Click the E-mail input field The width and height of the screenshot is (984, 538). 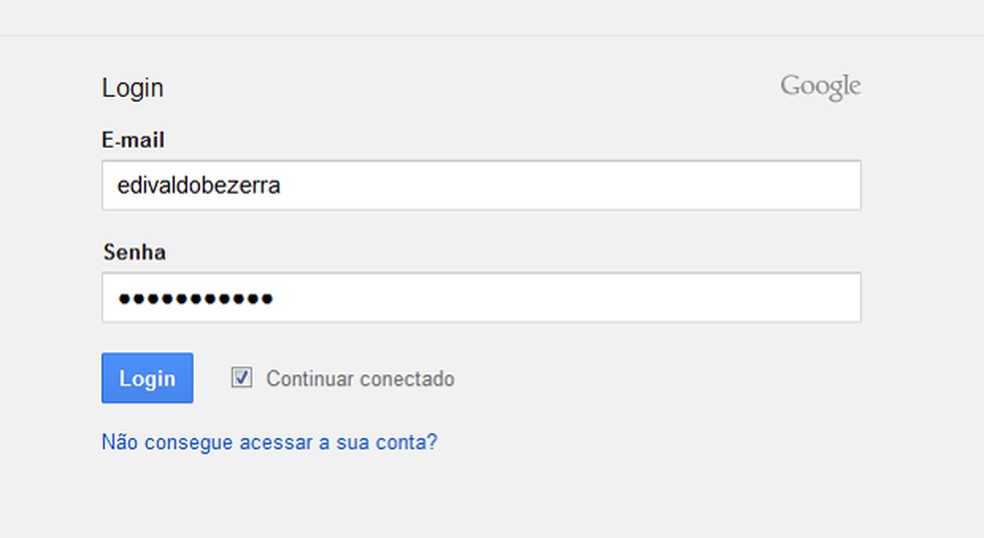click(481, 186)
